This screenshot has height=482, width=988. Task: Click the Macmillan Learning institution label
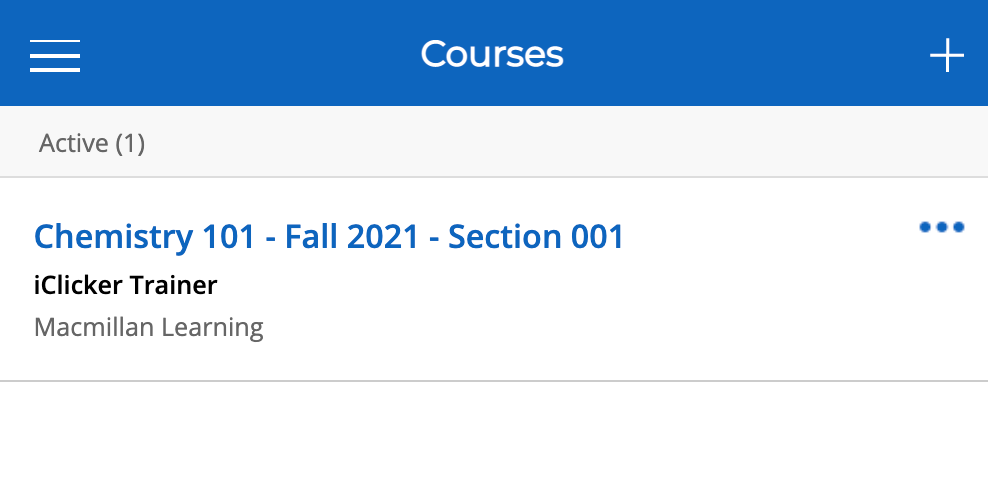coord(148,327)
